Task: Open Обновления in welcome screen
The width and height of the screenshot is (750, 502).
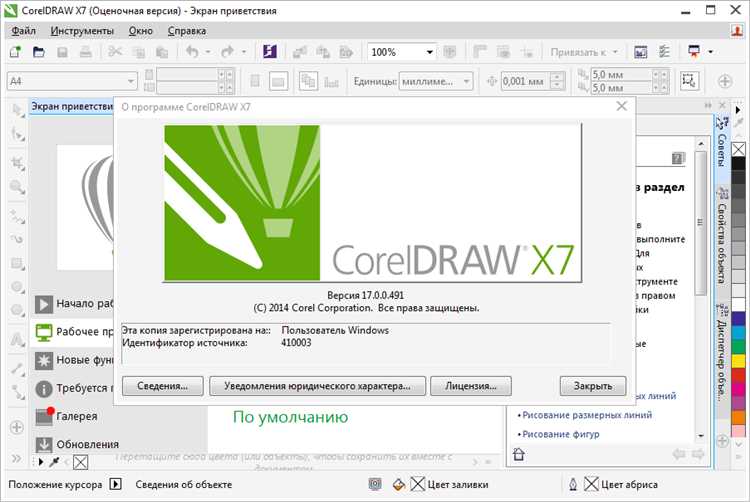Action: (x=77, y=444)
